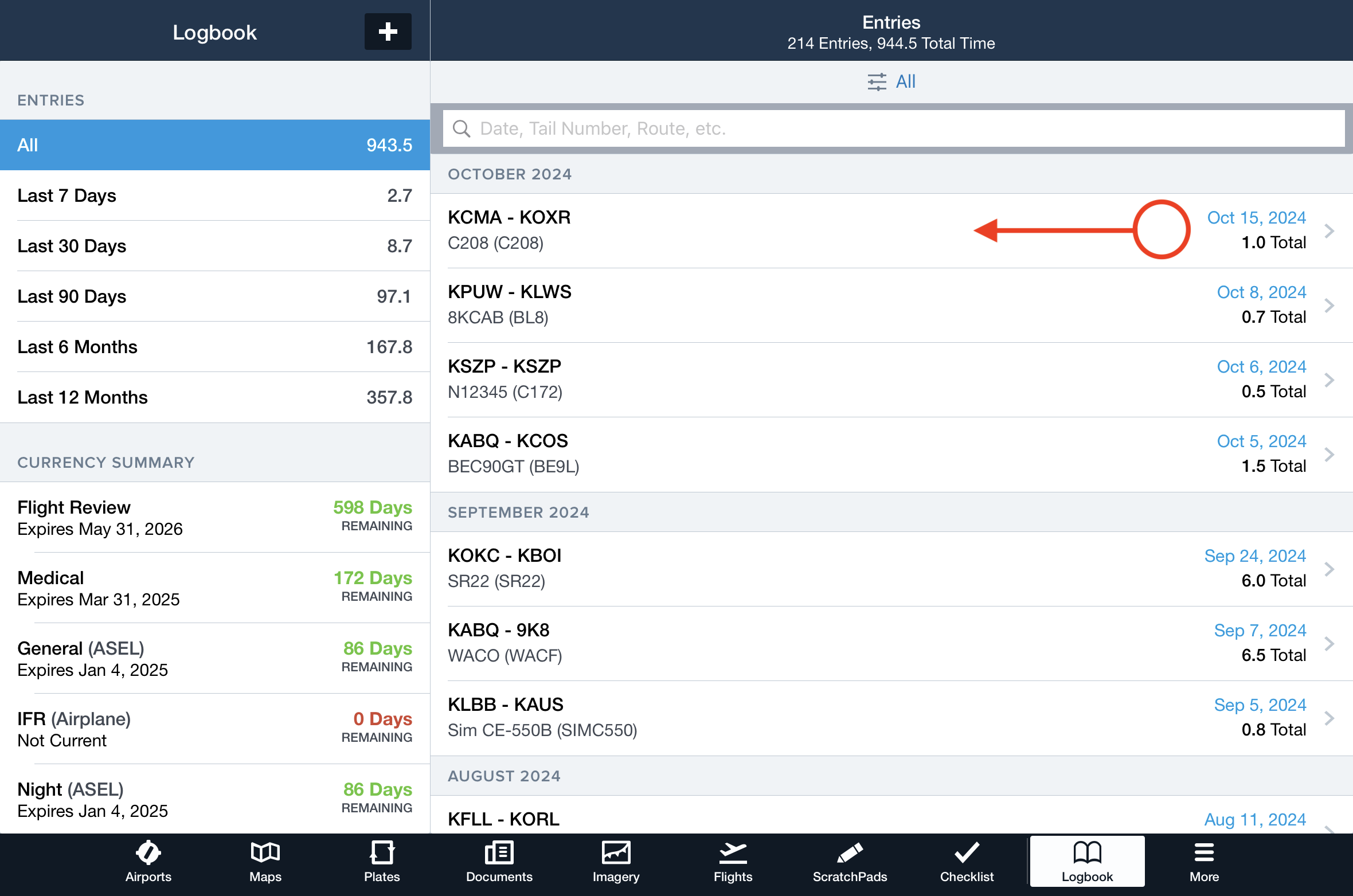Open IFR (Airplane) currency item
Viewport: 1353px width, 896px height.
(215, 729)
